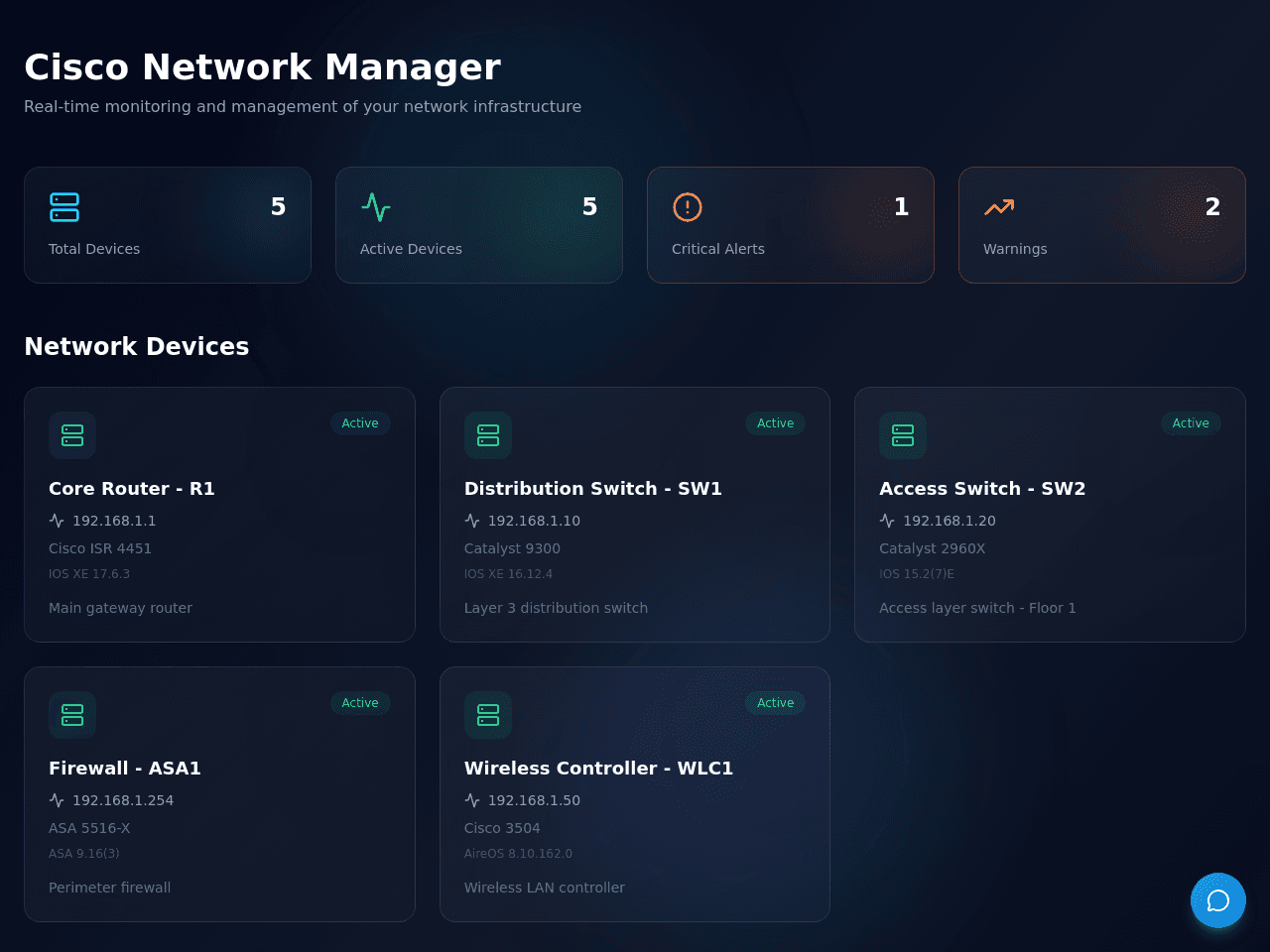Click the Critical Alerts count 1

click(901, 206)
